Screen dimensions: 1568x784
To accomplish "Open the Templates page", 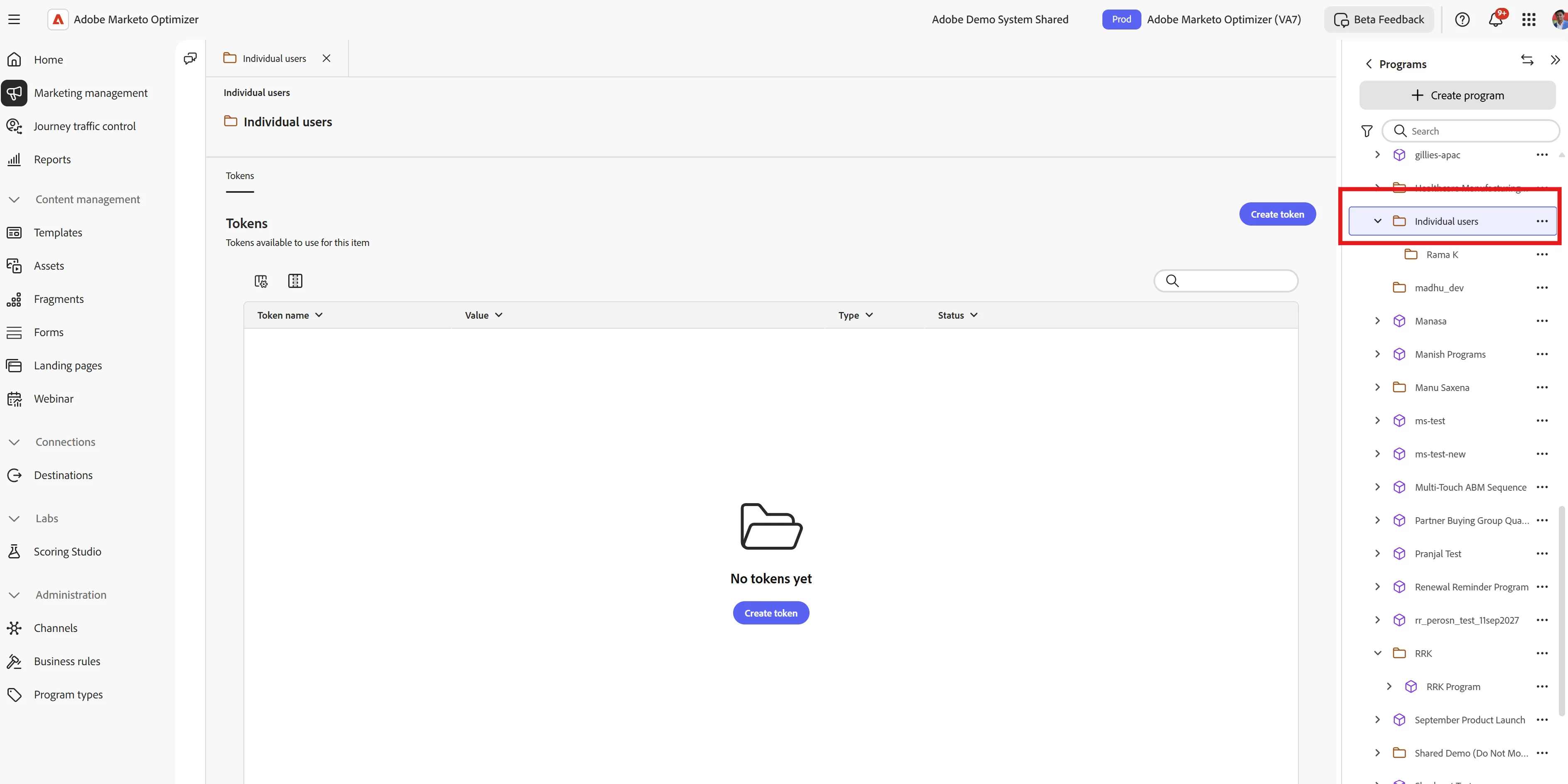I will (x=58, y=233).
